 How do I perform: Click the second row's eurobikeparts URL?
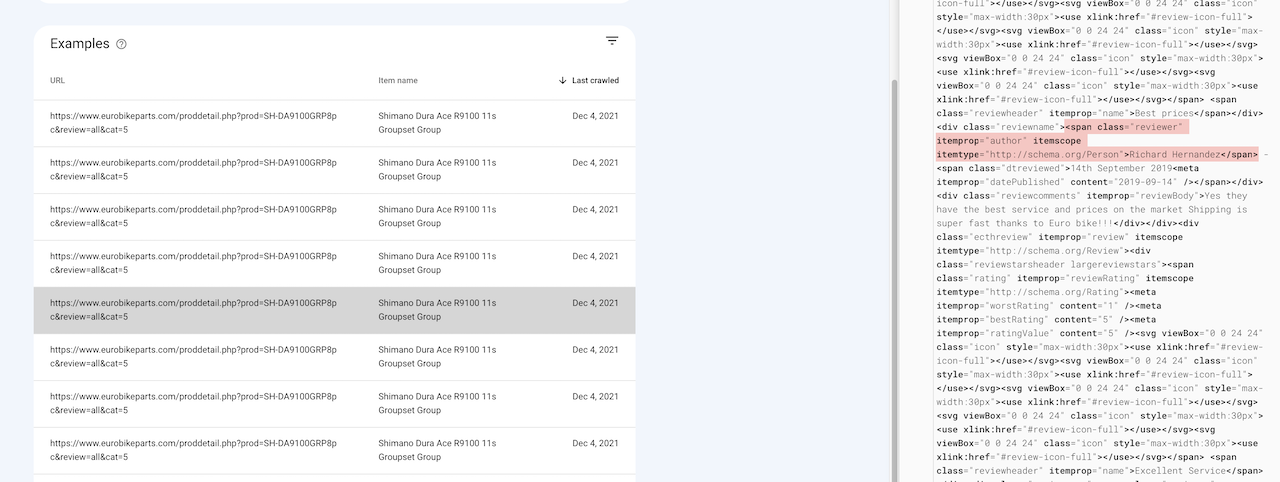point(193,170)
